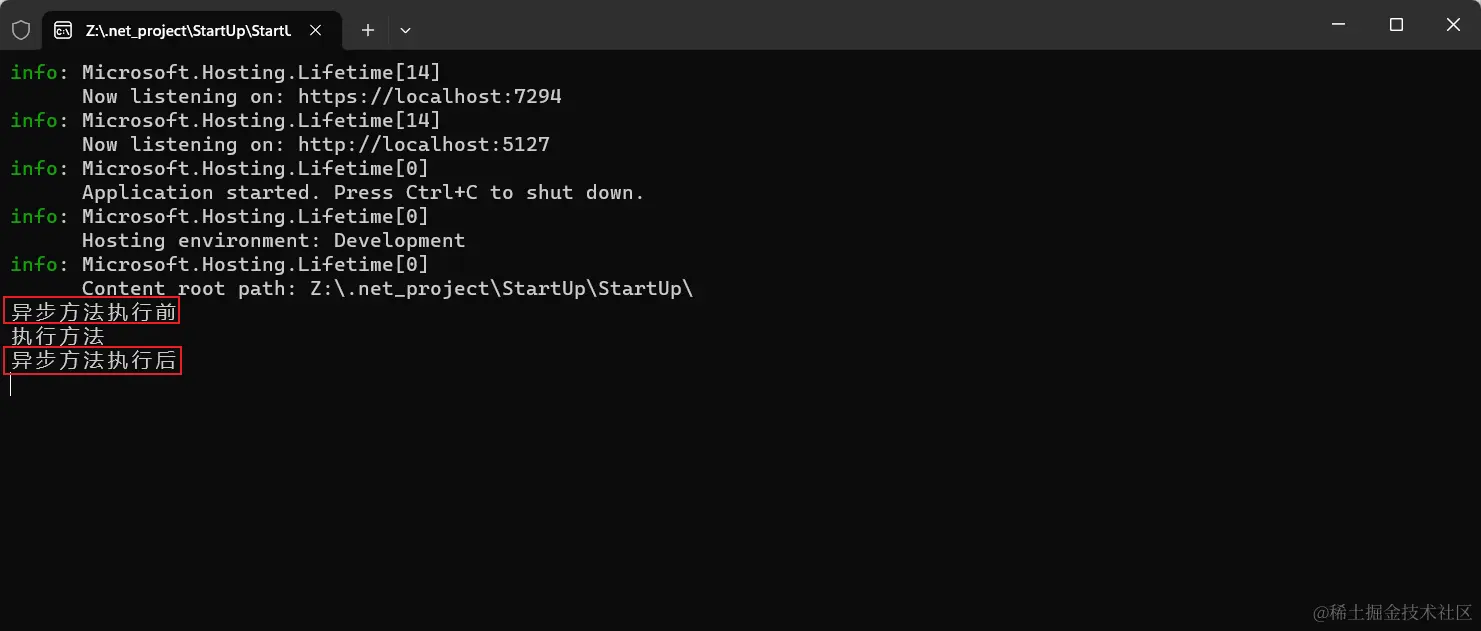Click the highlighted 异步方法执行前 output line
This screenshot has height=631, width=1481.
click(x=93, y=312)
